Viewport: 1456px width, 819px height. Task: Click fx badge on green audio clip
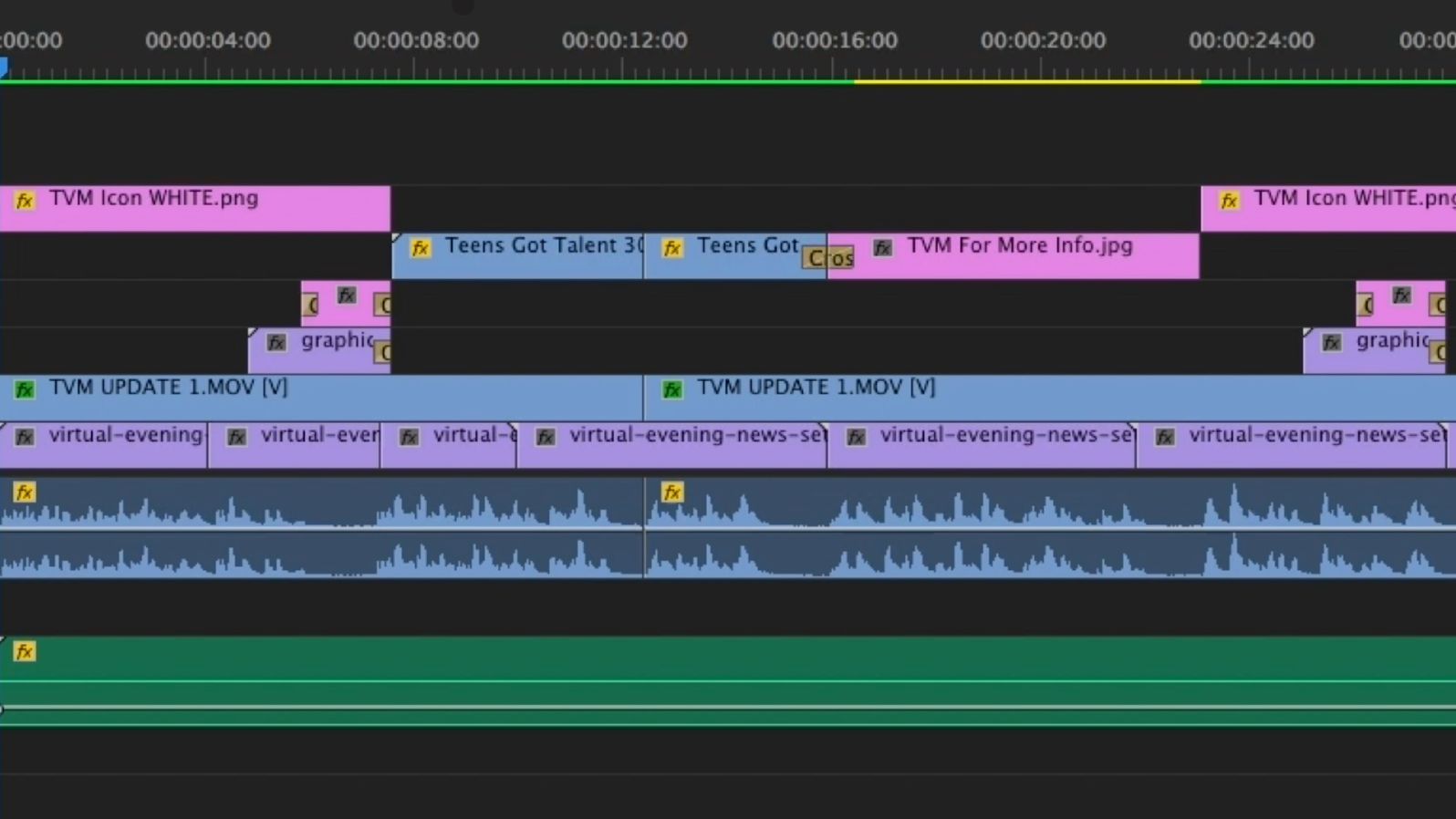click(25, 651)
